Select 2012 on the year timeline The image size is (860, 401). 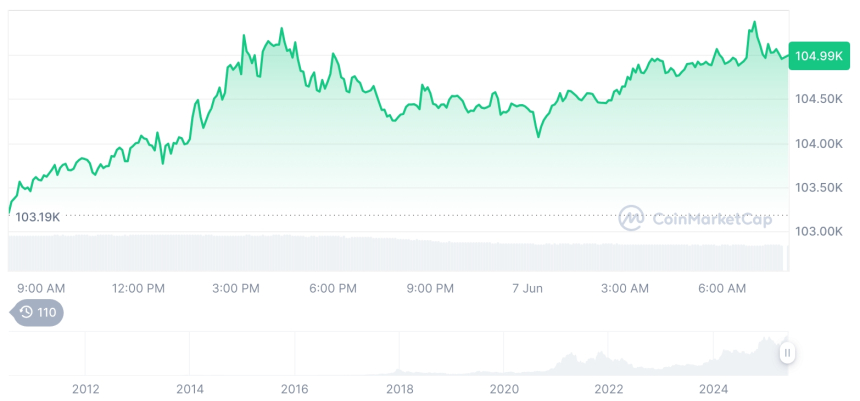coord(85,389)
